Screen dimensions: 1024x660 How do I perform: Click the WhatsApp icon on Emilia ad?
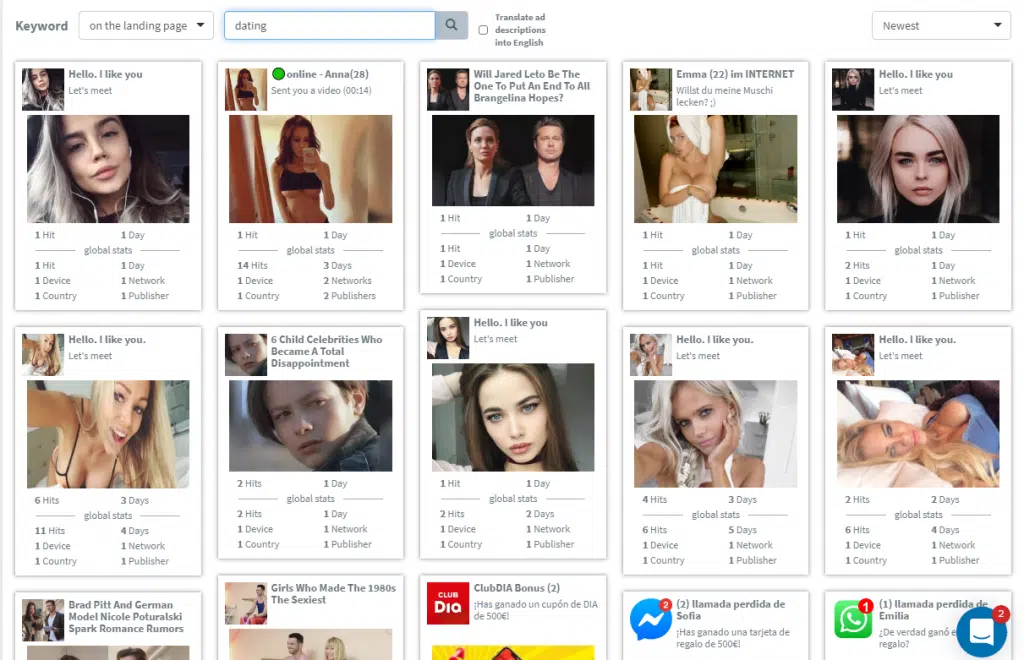[853, 619]
